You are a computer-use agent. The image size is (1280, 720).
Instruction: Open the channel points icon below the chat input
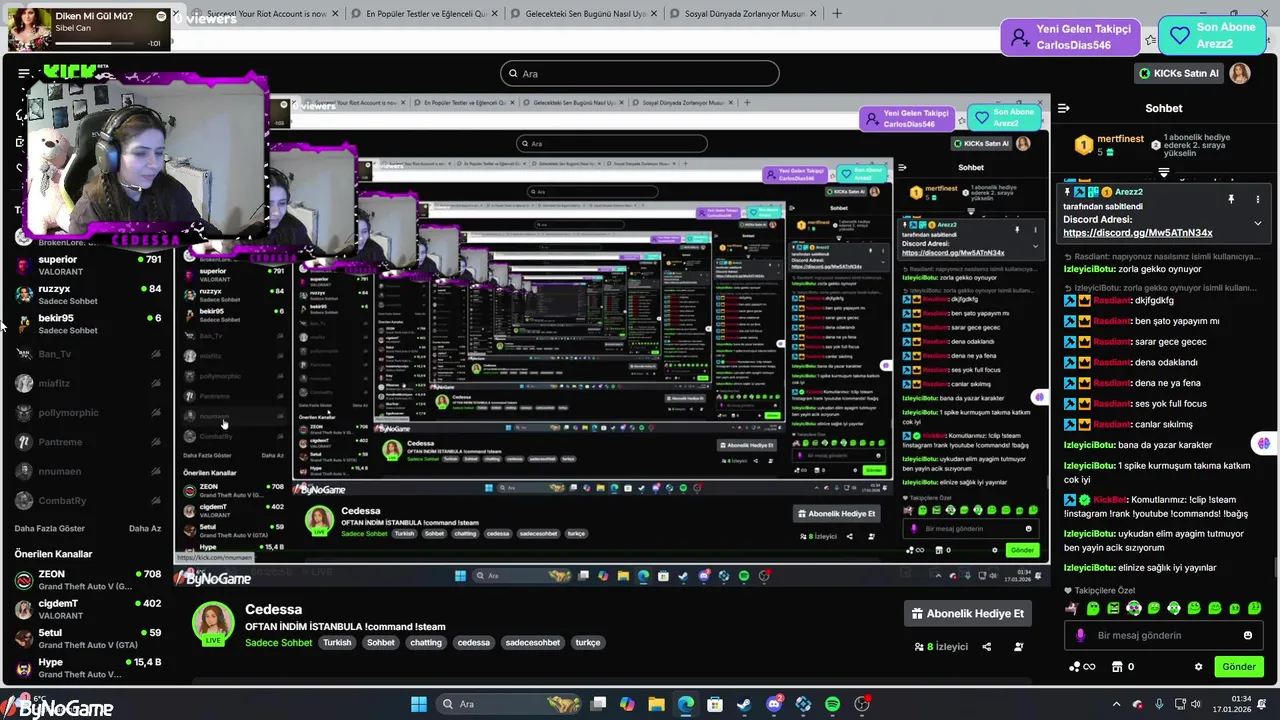1082,667
